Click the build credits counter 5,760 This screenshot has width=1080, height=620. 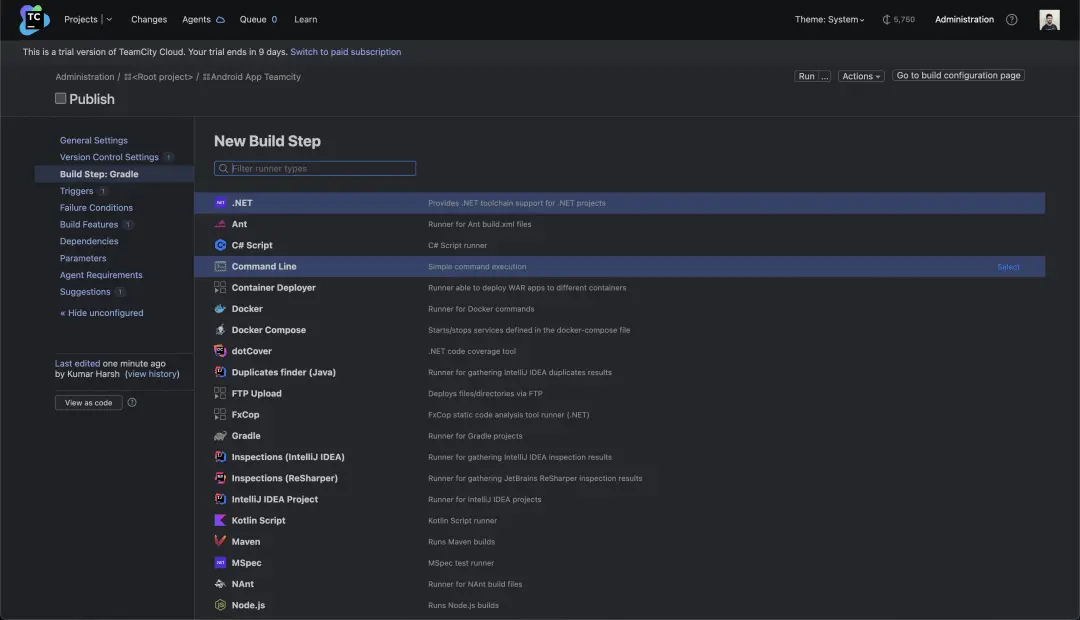(899, 19)
